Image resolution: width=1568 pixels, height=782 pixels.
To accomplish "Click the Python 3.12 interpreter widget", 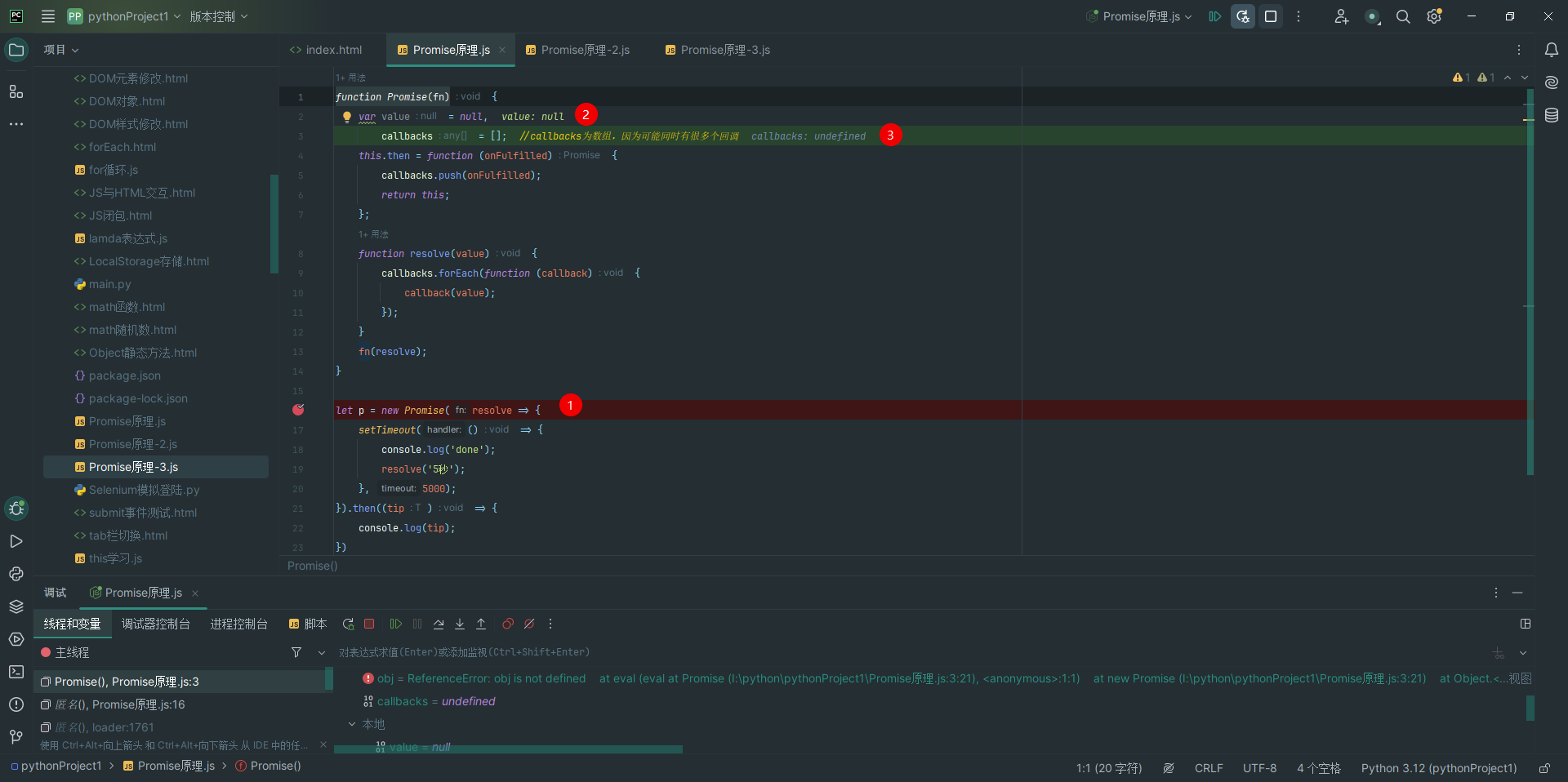I will point(1439,768).
